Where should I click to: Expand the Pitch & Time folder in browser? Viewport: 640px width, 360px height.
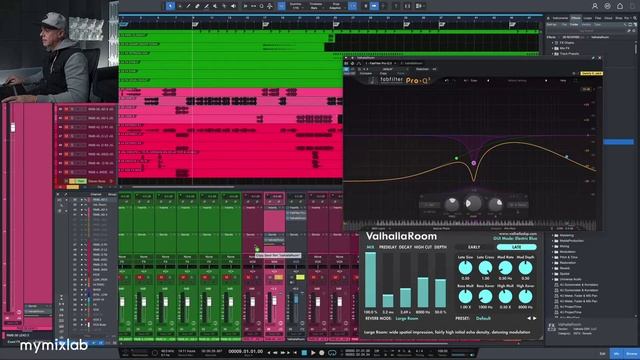click(x=553, y=258)
